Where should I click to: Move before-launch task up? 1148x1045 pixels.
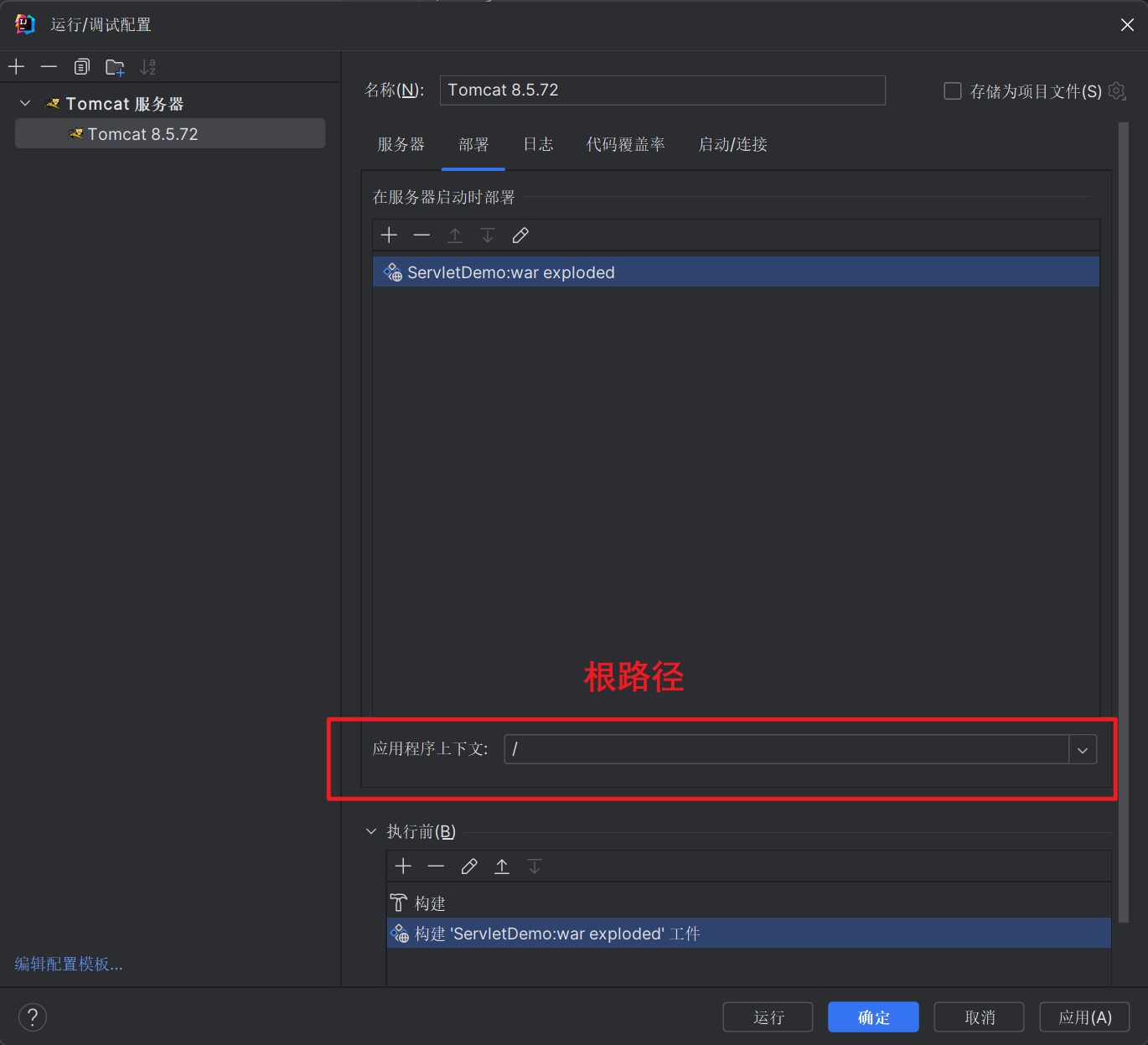coord(502,867)
